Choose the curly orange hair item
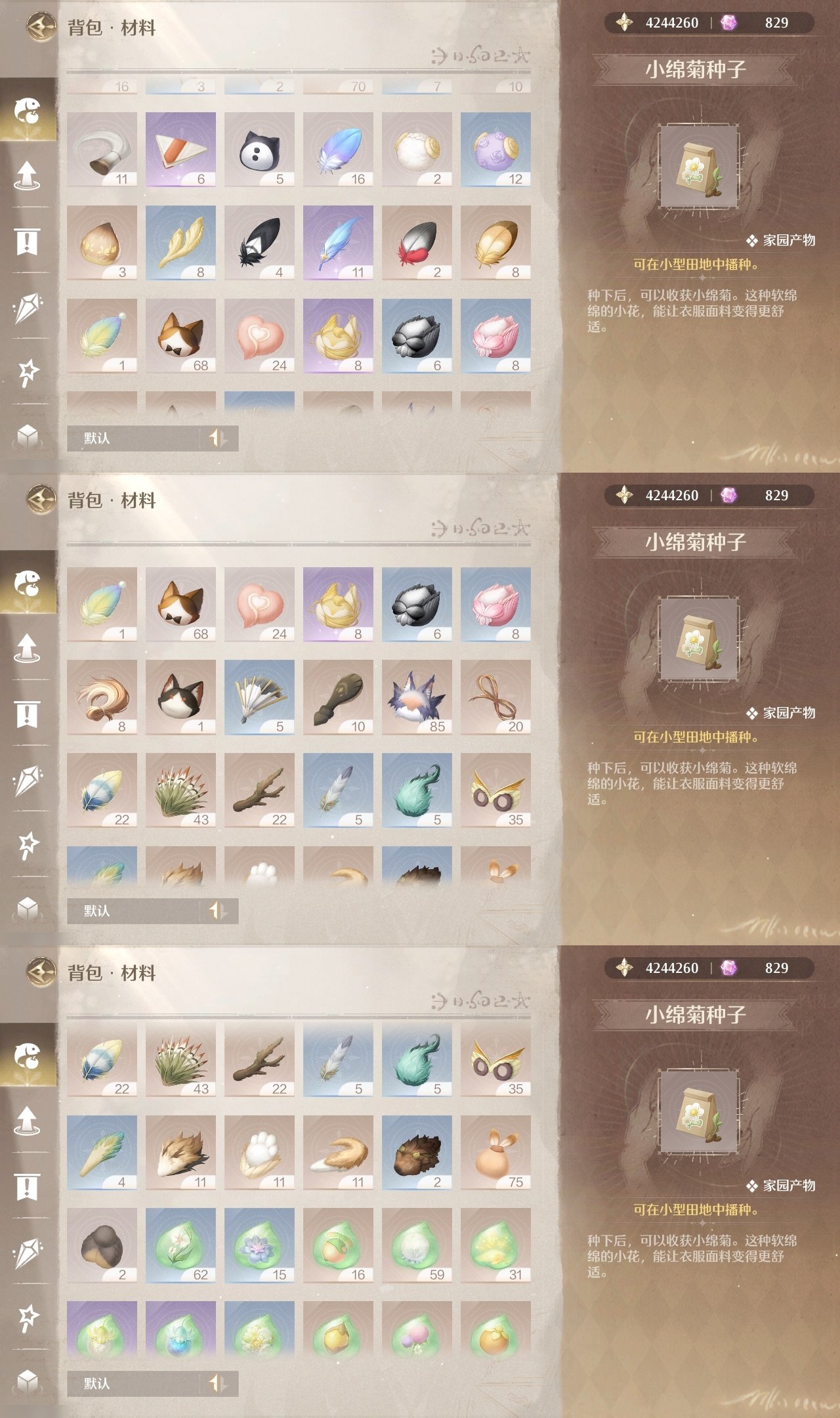Viewport: 840px width, 1418px height. pos(102,697)
